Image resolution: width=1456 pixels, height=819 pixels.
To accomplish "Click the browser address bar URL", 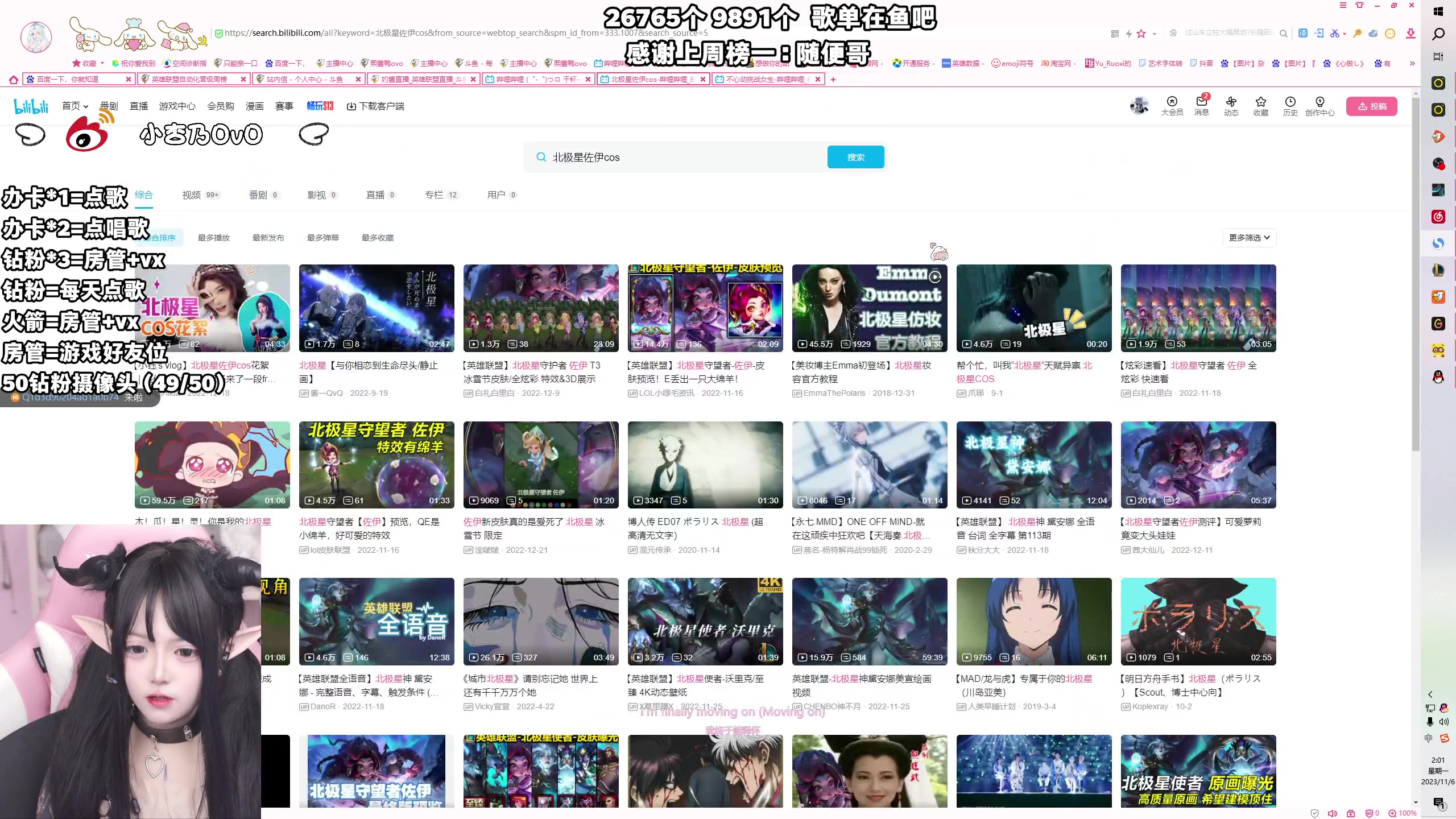I will pyautogui.click(x=466, y=33).
